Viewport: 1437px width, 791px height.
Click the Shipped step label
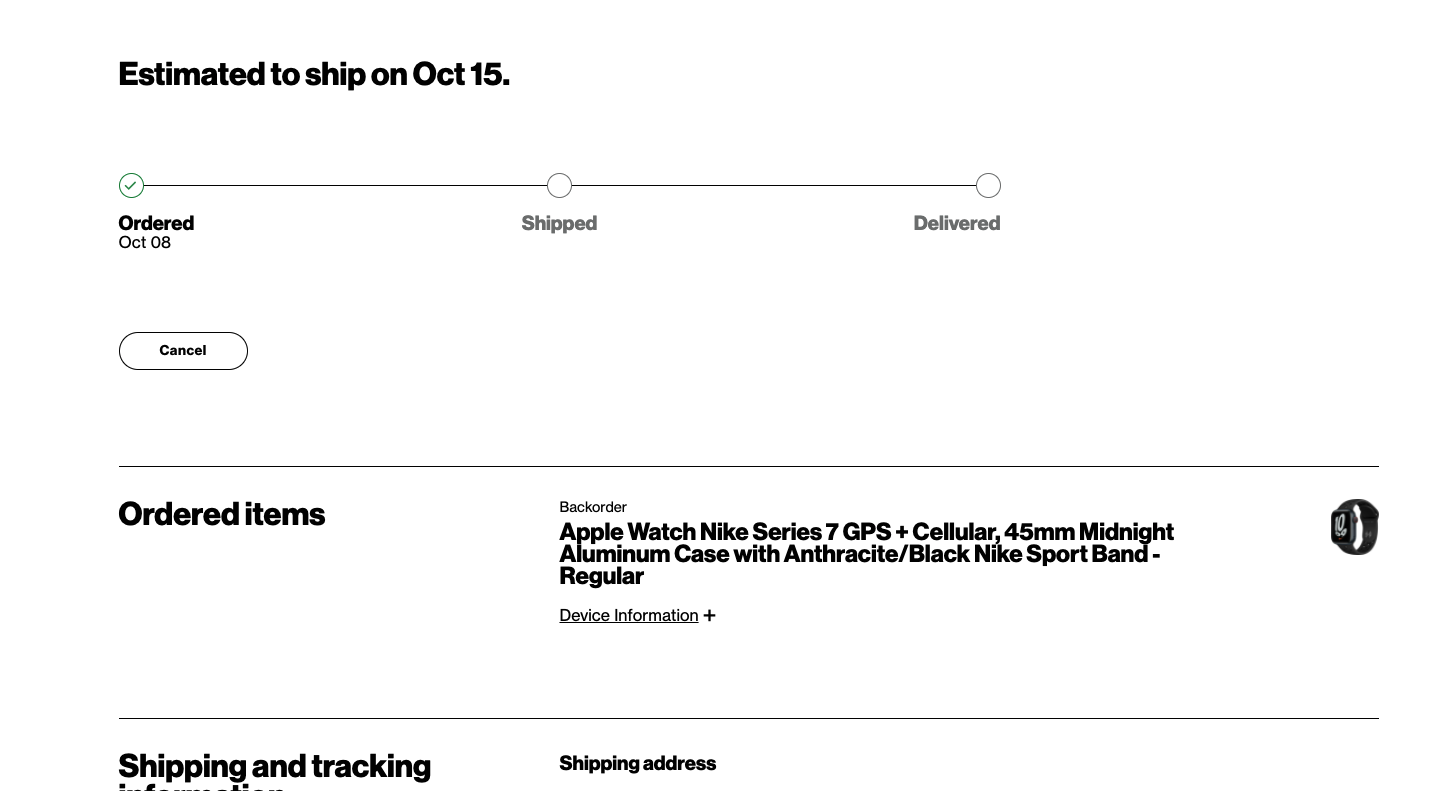[559, 223]
